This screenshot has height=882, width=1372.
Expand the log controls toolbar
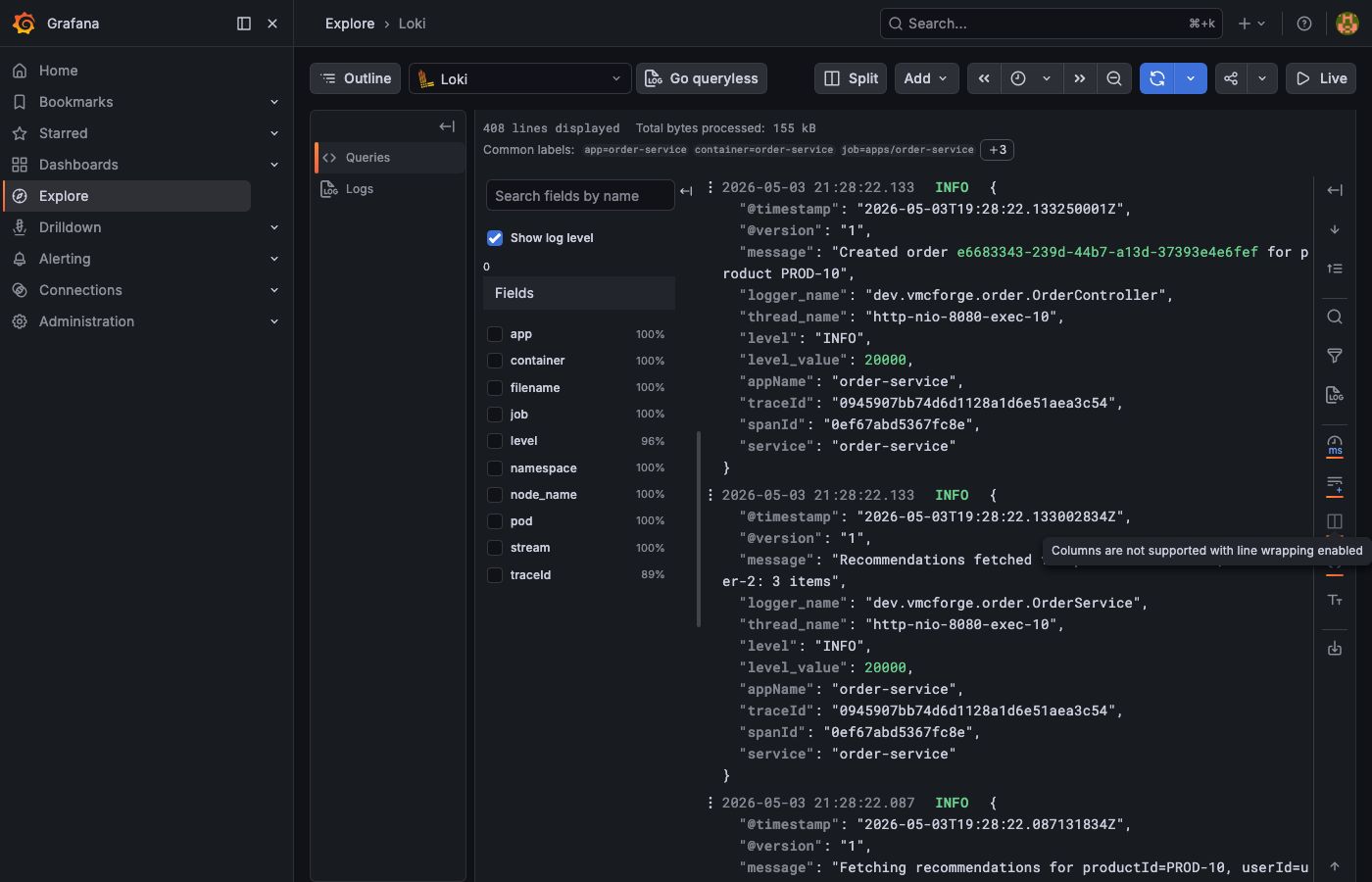(1335, 190)
